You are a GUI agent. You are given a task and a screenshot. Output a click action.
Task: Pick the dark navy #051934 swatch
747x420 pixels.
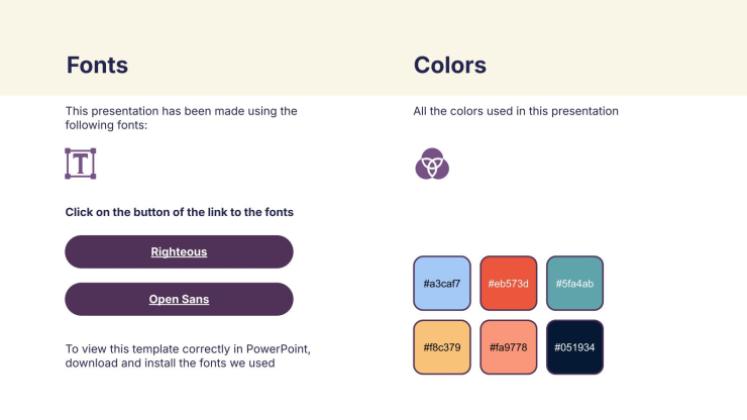(574, 347)
